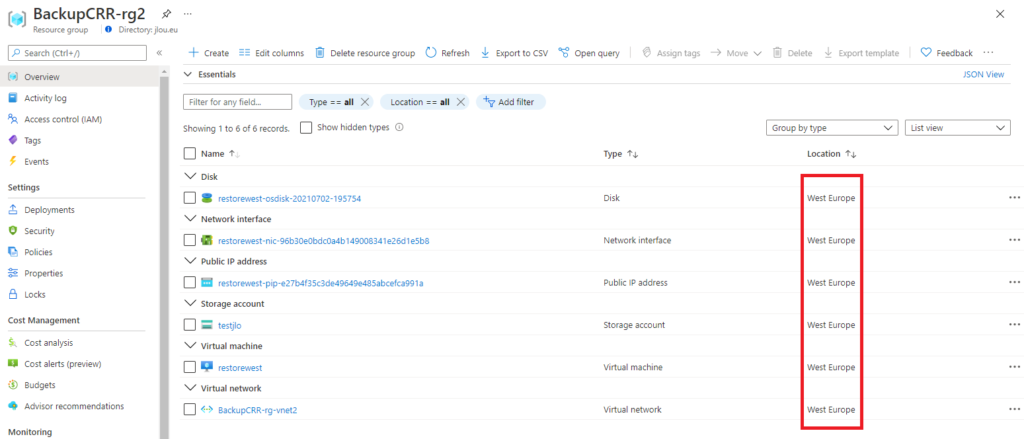Sort by Location column
This screenshot has width=1024, height=439.
(x=831, y=154)
